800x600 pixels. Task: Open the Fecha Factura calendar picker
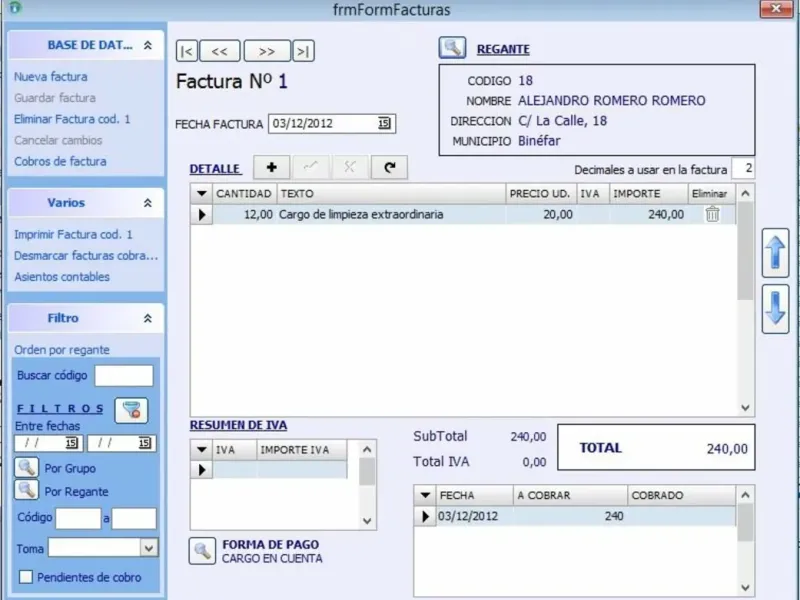(384, 124)
